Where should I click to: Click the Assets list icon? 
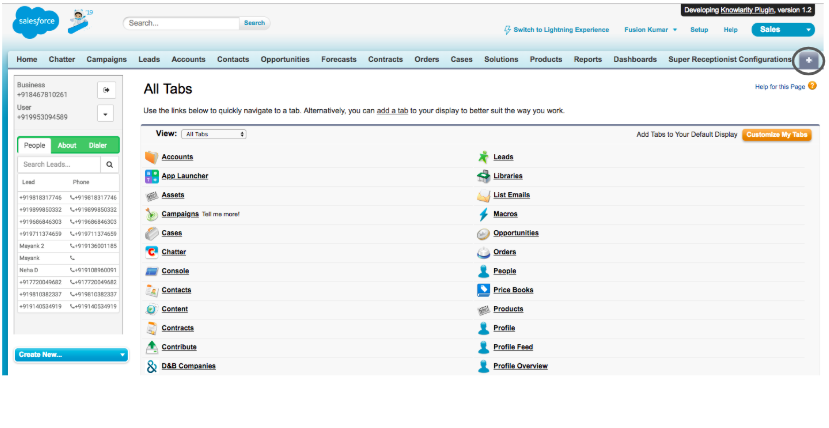152,196
